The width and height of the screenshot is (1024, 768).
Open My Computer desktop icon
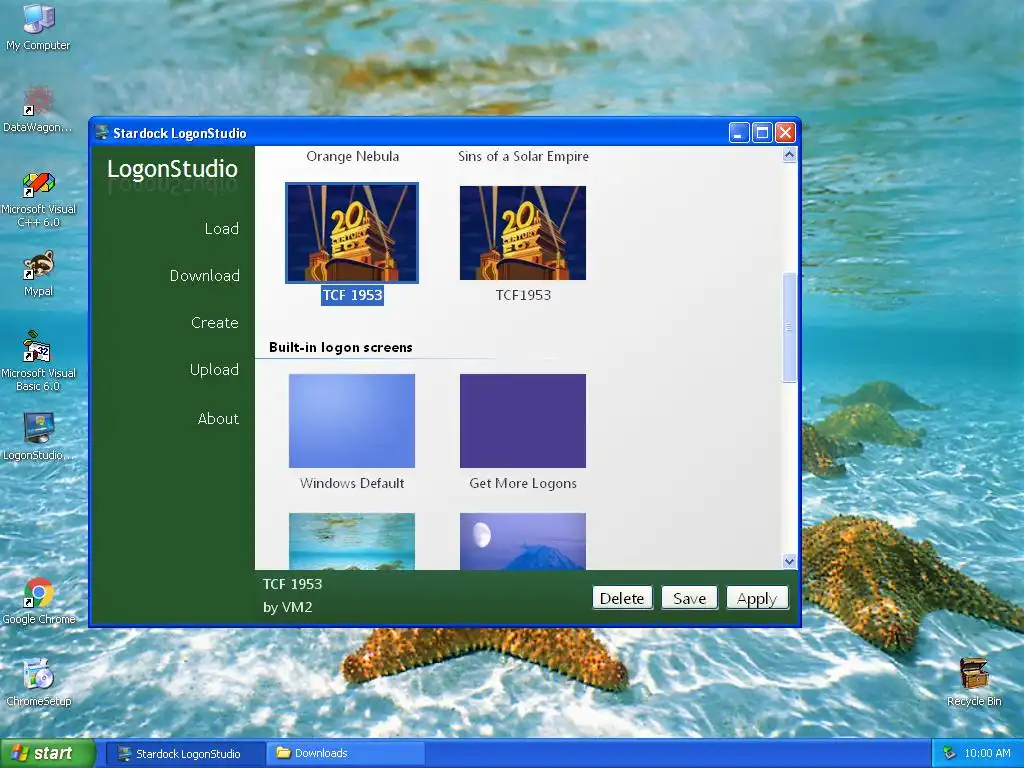coord(38,27)
